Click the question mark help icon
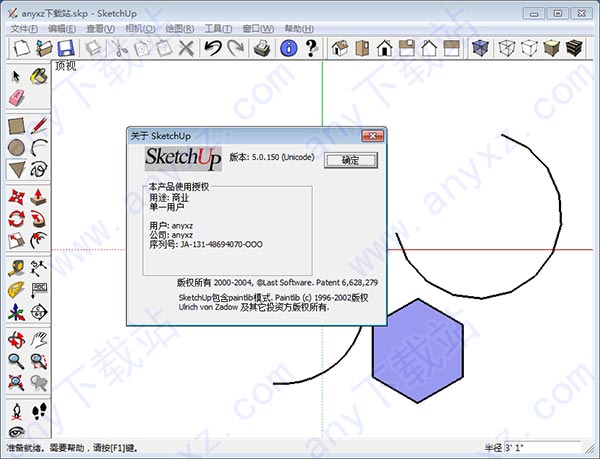Image resolution: width=600 pixels, height=459 pixels. [311, 49]
